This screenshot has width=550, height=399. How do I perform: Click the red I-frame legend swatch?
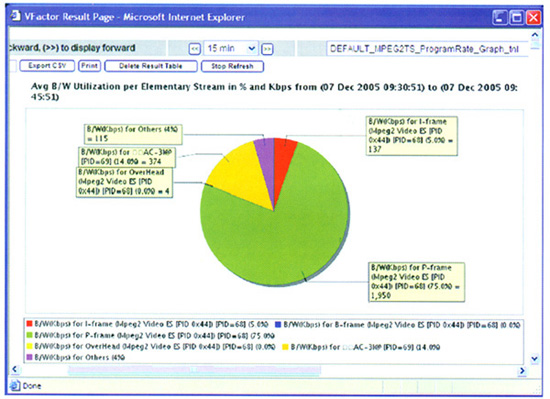(29, 324)
